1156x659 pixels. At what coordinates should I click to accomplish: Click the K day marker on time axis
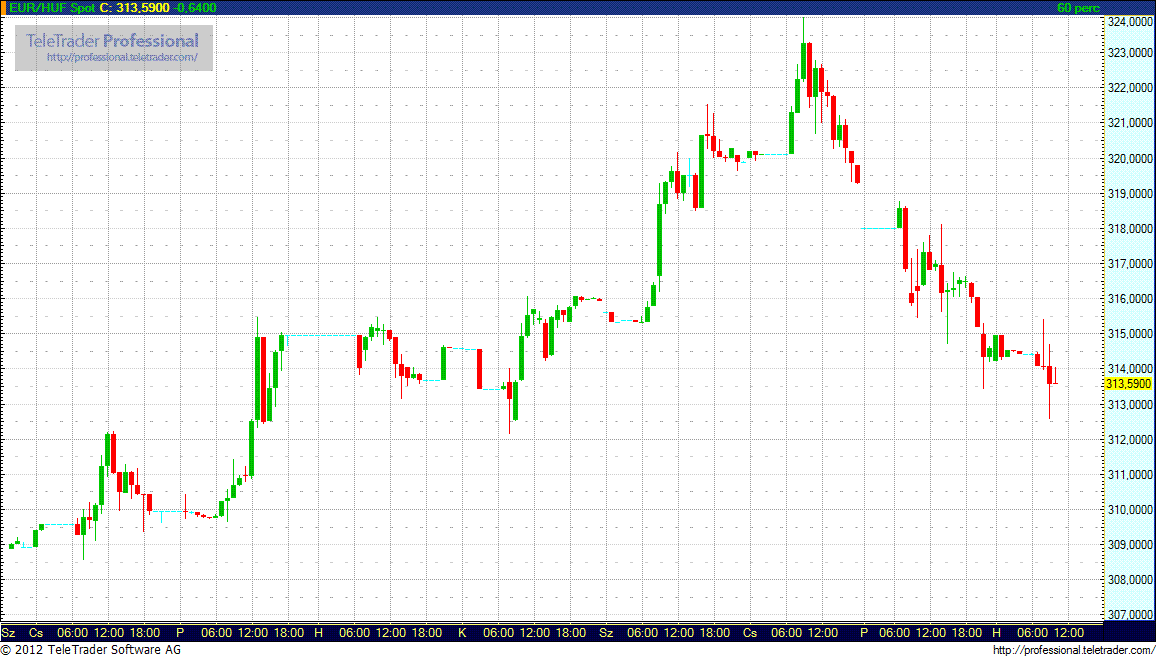(462, 633)
